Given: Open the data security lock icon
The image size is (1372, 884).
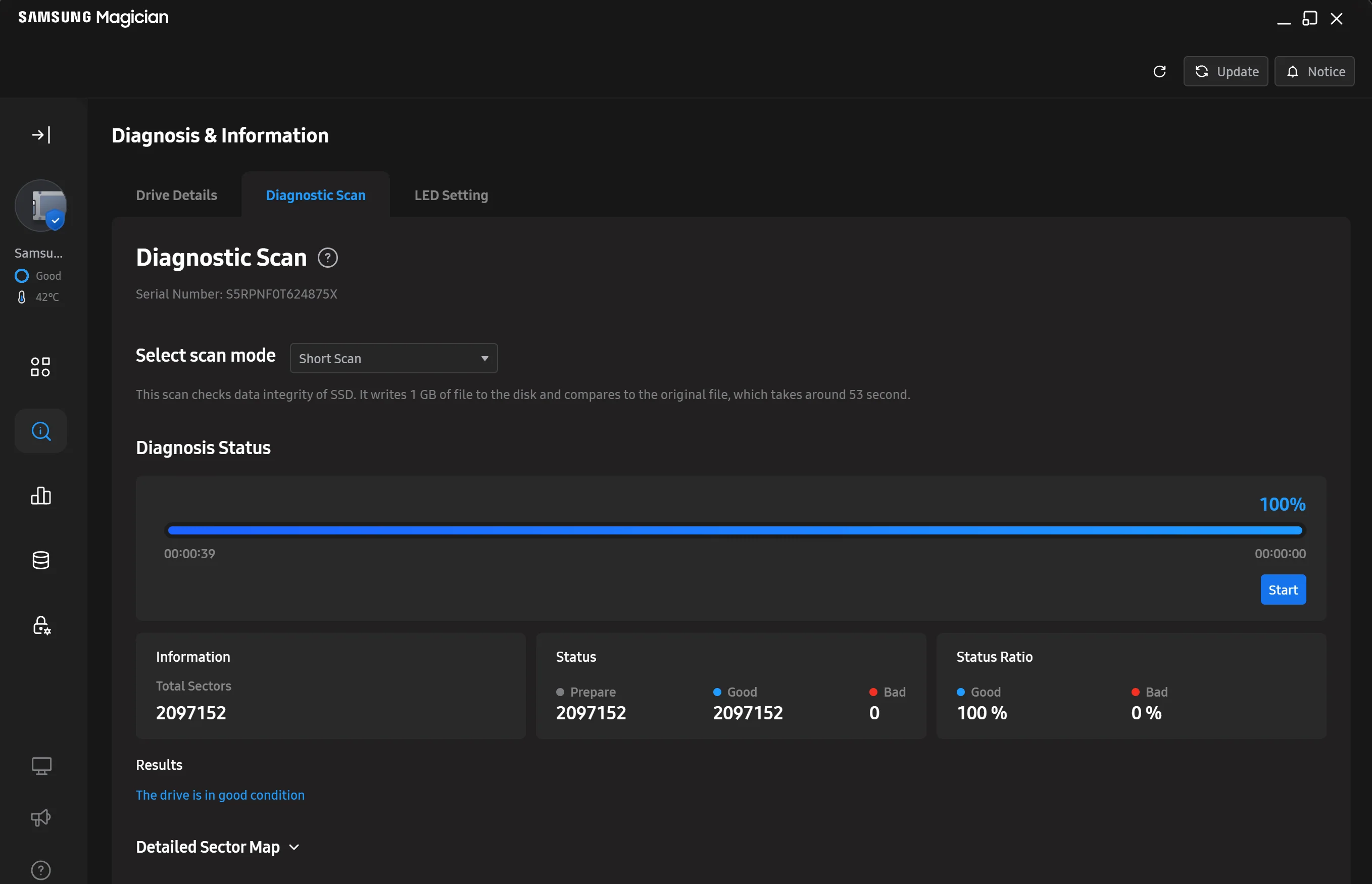Looking at the screenshot, I should (41, 625).
